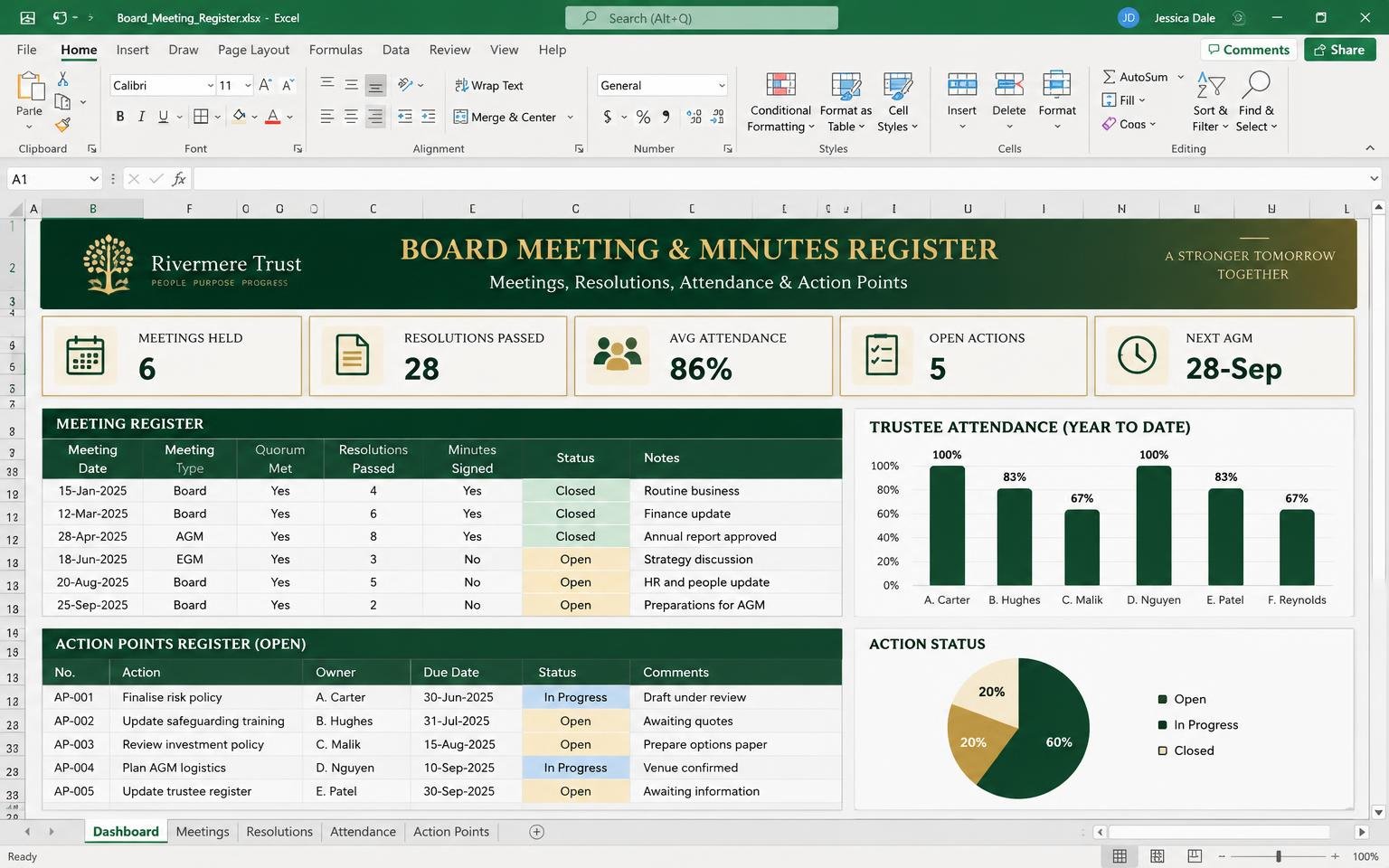Screen dimensions: 1389x868
Task: Open the font name dropdown showing Calibri
Action: point(210,85)
